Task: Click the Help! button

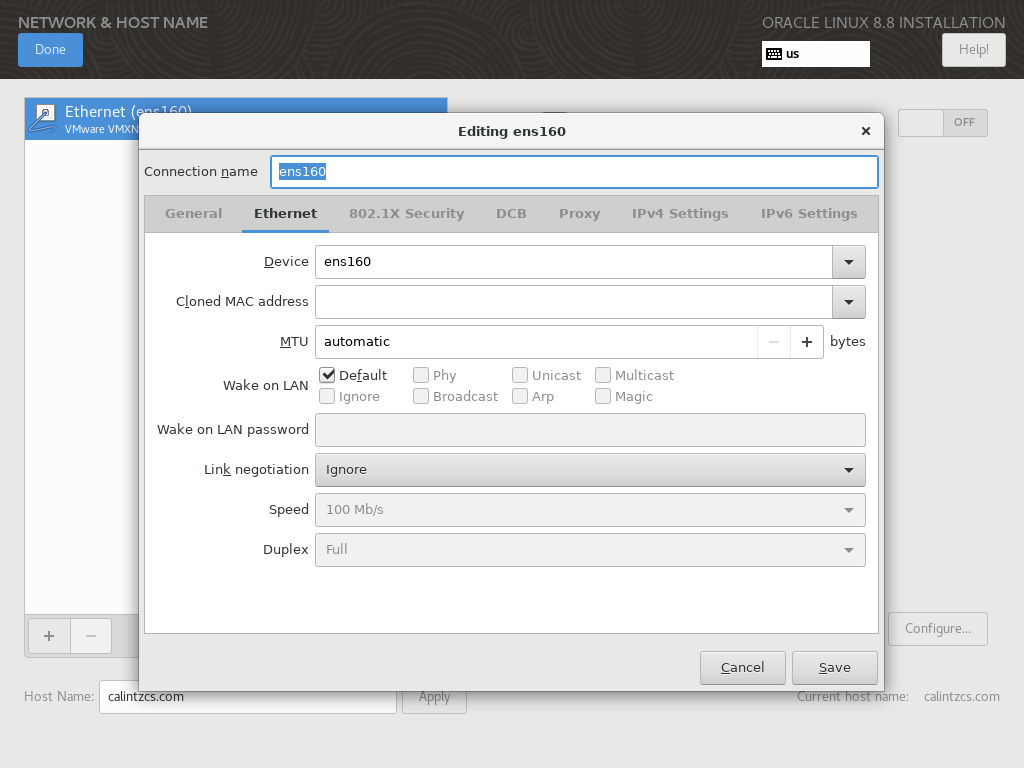Action: 974,50
